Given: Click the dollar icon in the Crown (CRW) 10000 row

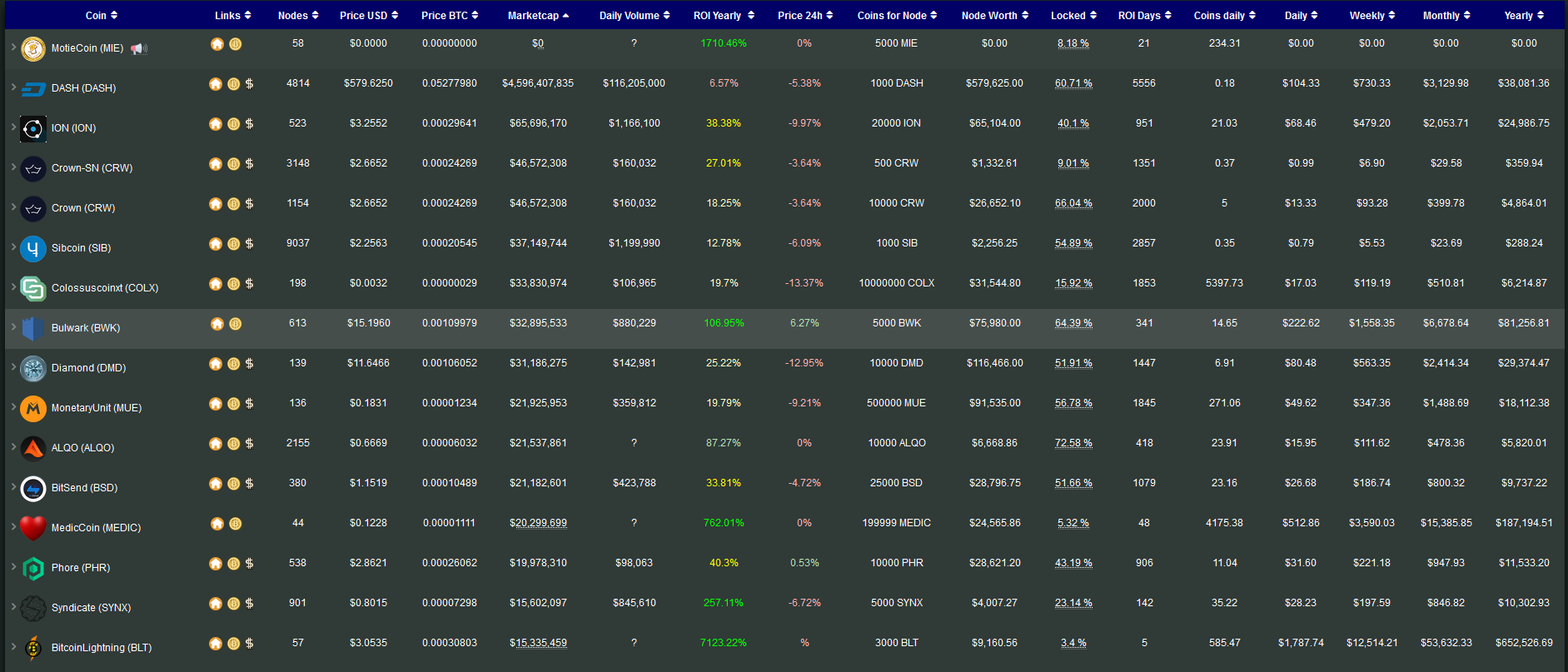Looking at the screenshot, I should 250,204.
